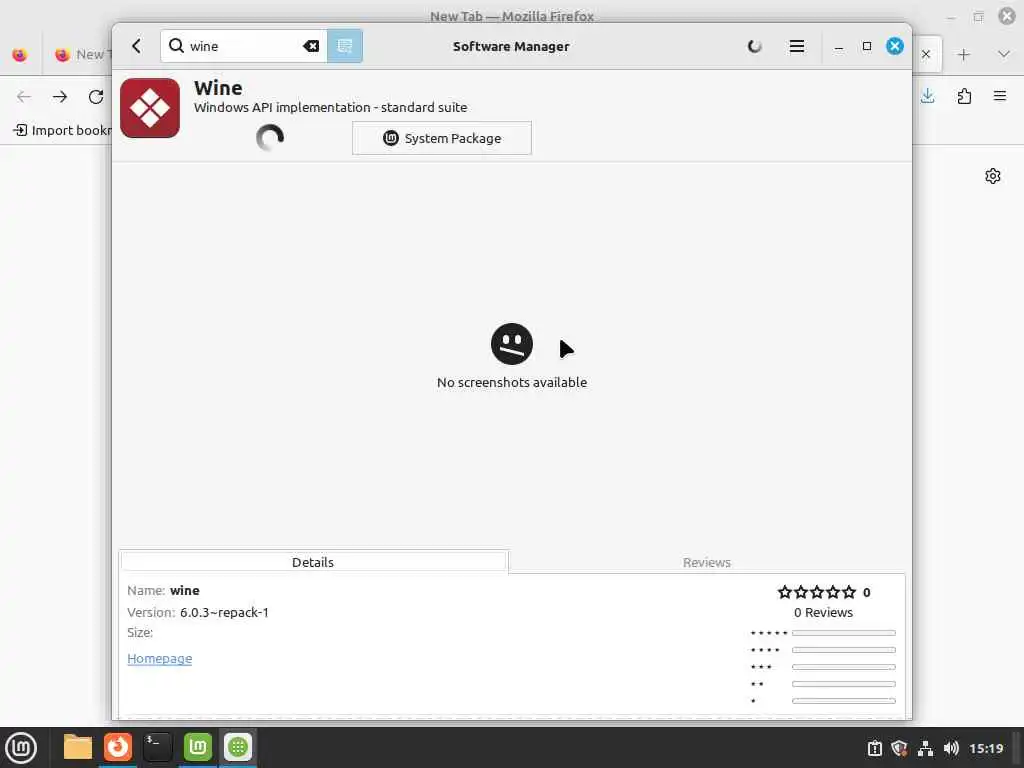Image resolution: width=1024 pixels, height=768 pixels.
Task: Open Firefox extensions puzzle icon
Action: 964,97
